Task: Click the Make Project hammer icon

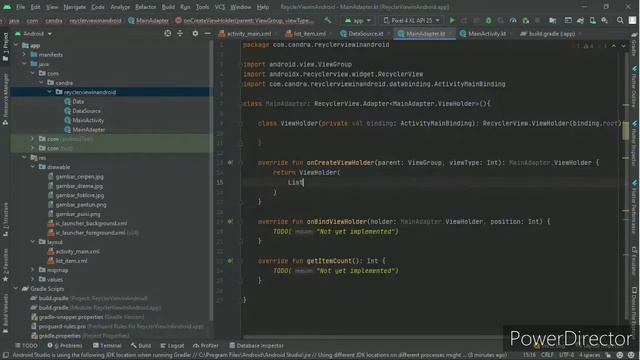Action: [328, 20]
